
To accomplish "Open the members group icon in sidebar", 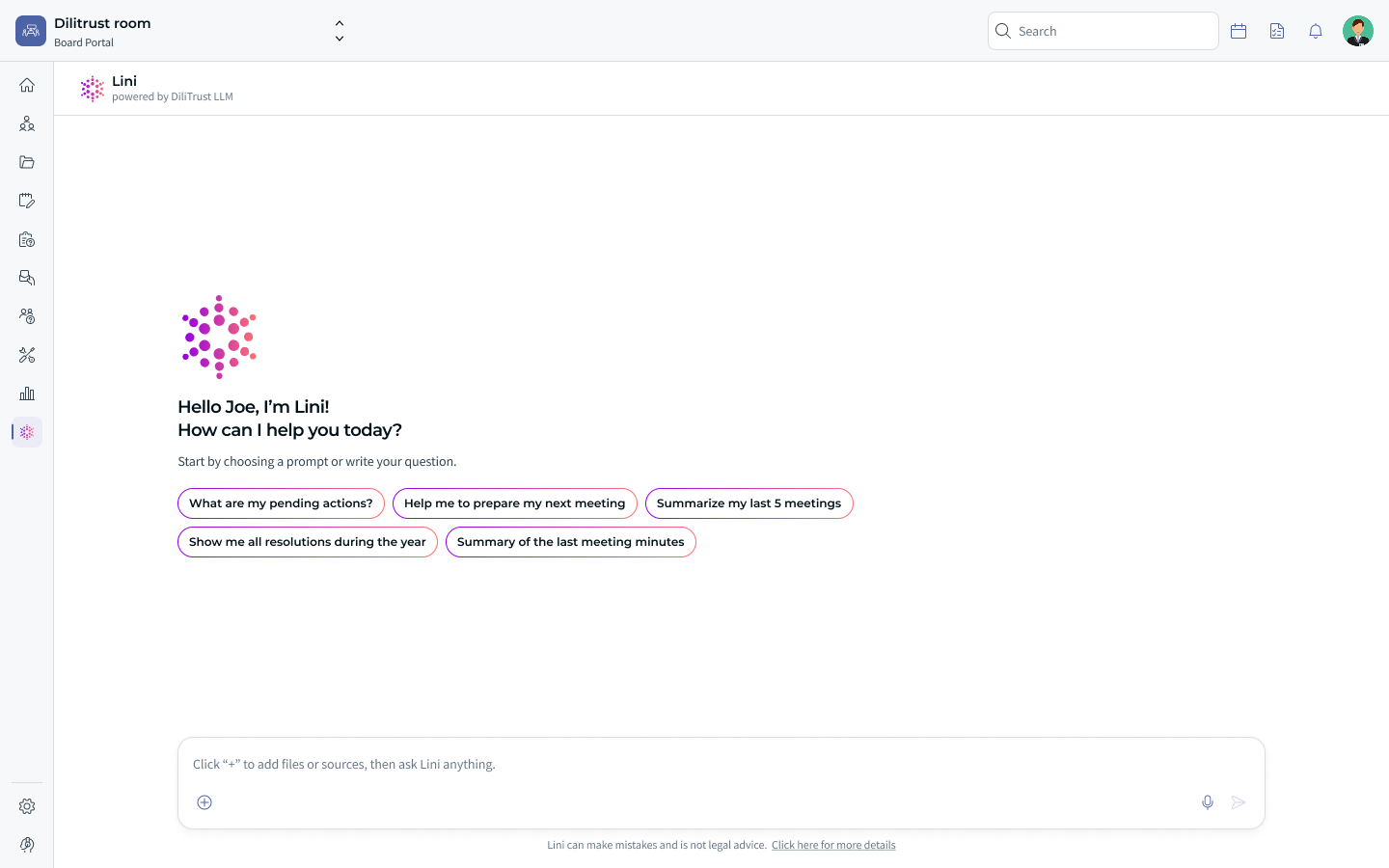I will (27, 123).
